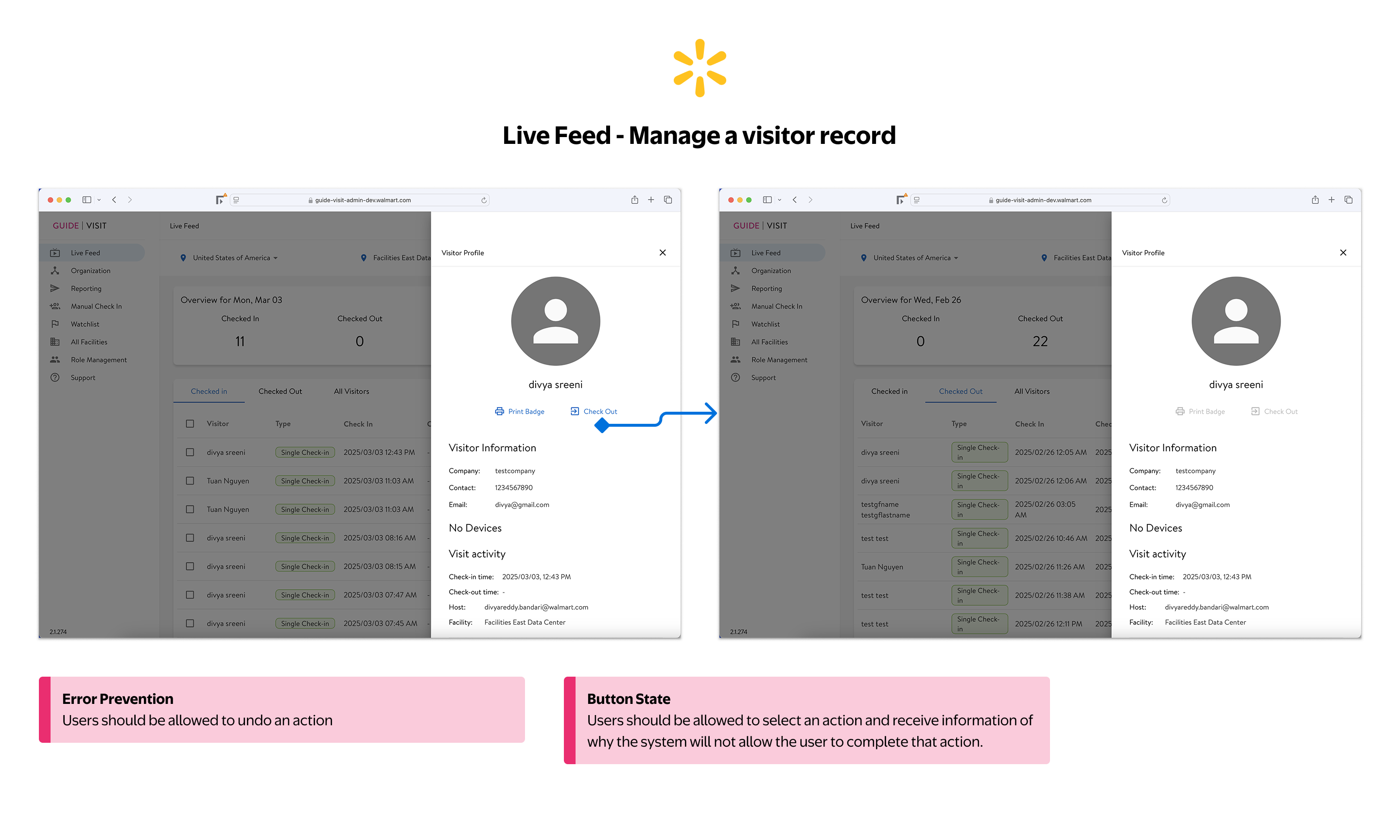Image resolution: width=1400 pixels, height=840 pixels.
Task: Expand United States of America dropdown, left window
Action: click(x=229, y=258)
